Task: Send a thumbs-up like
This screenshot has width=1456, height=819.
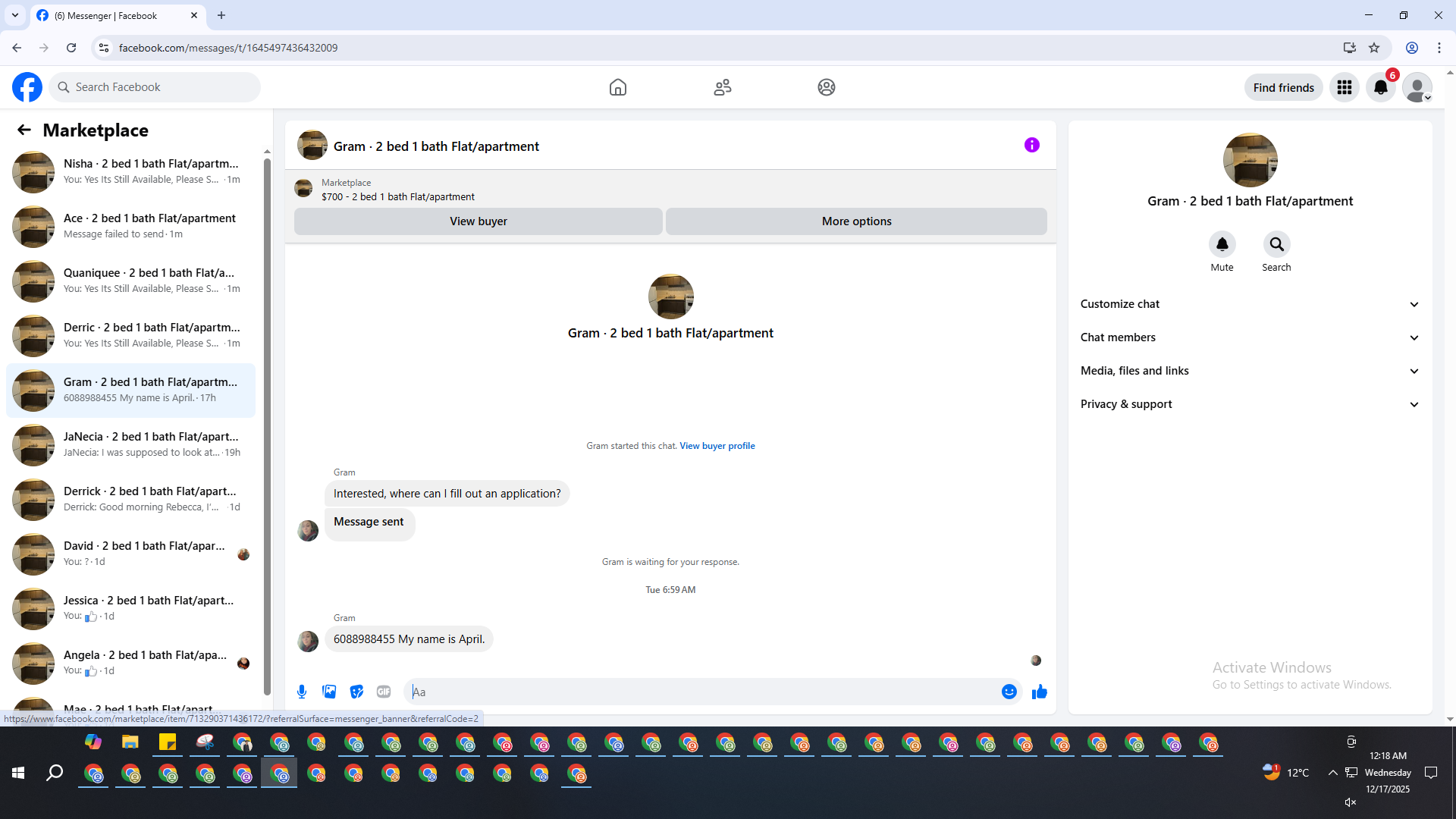Action: point(1040,692)
